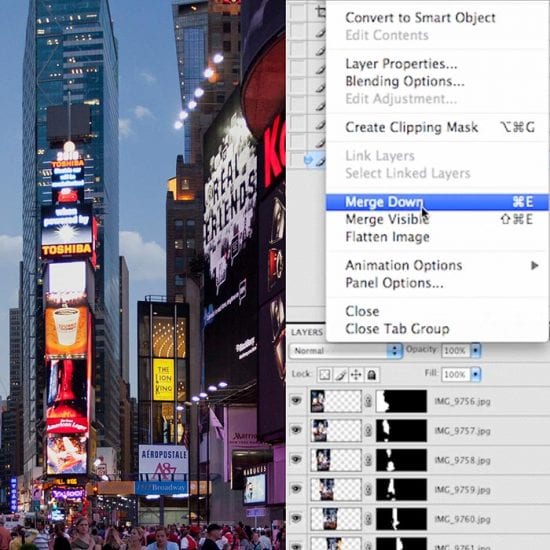Click the lock image pixels brush icon
Image resolution: width=550 pixels, height=550 pixels.
[x=341, y=375]
